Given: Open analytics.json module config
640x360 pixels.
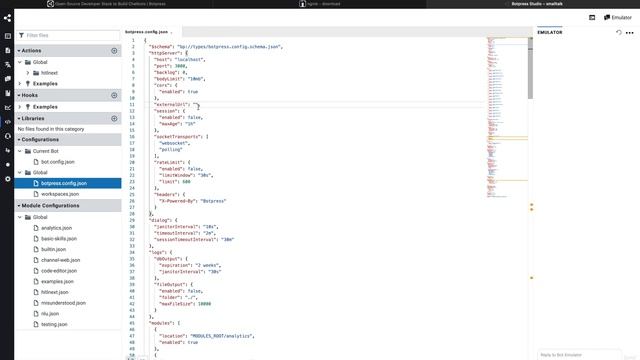Looking at the screenshot, I should pos(56,228).
